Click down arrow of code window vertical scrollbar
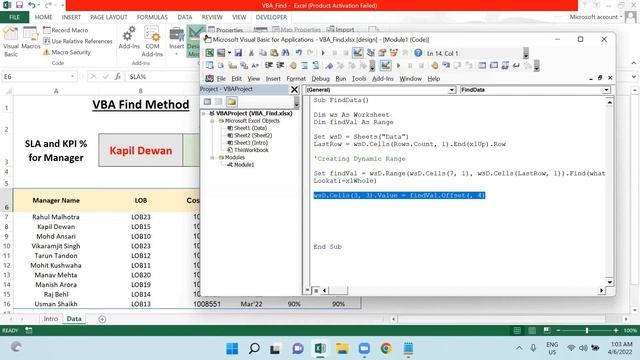 tap(609, 282)
